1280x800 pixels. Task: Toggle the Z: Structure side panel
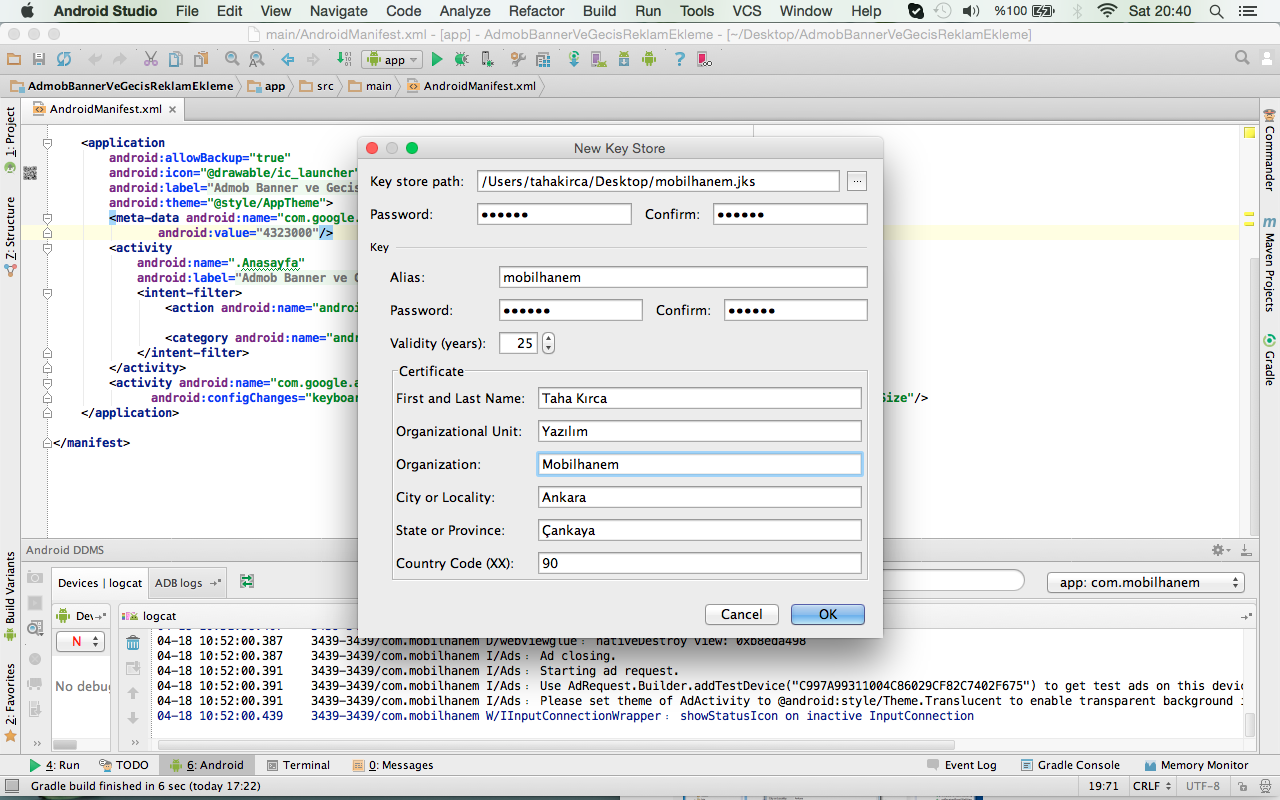click(10, 236)
